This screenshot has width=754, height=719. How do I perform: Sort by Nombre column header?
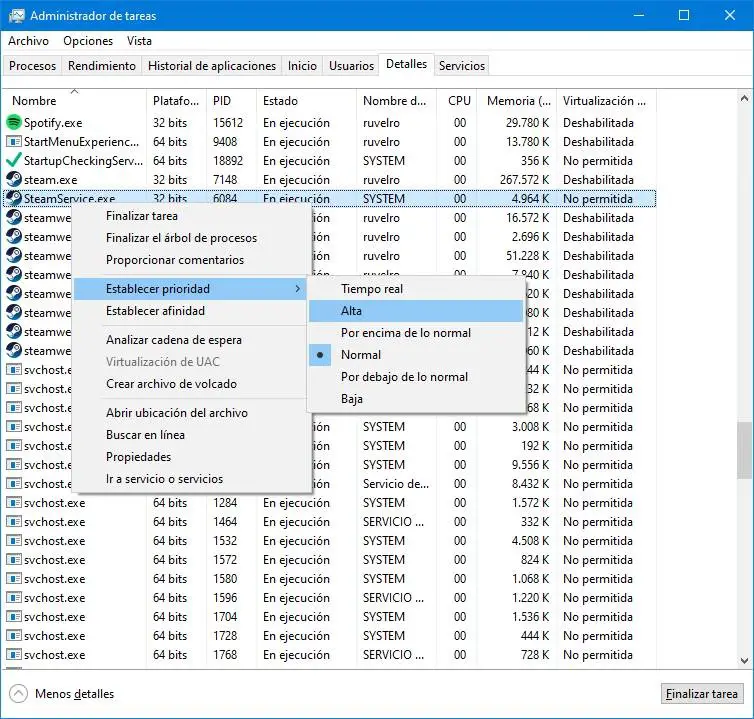pos(34,101)
